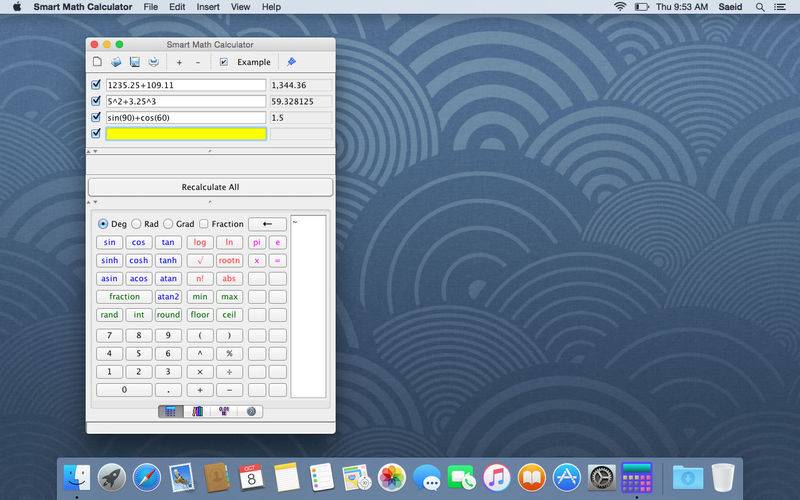The height and width of the screenshot is (500, 800).
Task: Click the white history list pane
Action: point(308,306)
